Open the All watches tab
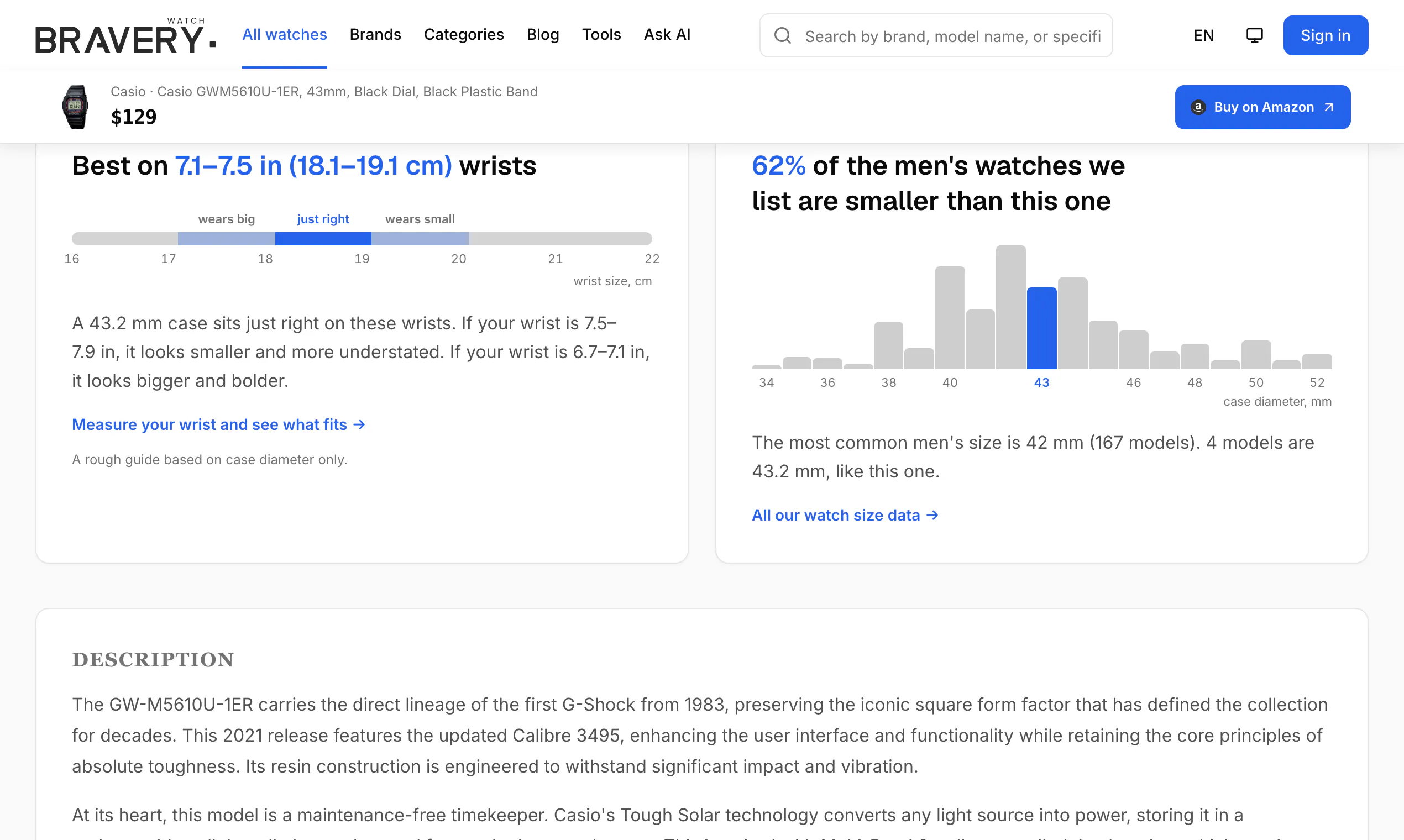This screenshot has height=840, width=1404. (x=284, y=34)
